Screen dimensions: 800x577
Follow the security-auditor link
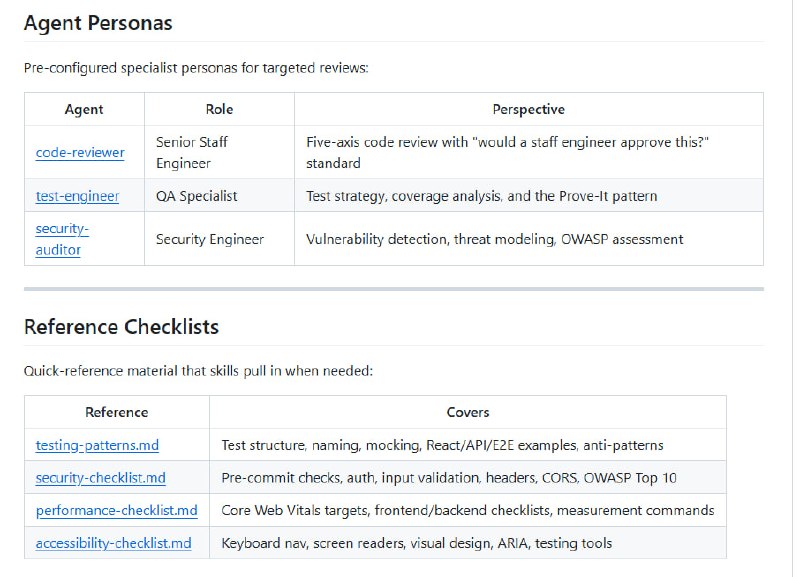pyautogui.click(x=62, y=239)
